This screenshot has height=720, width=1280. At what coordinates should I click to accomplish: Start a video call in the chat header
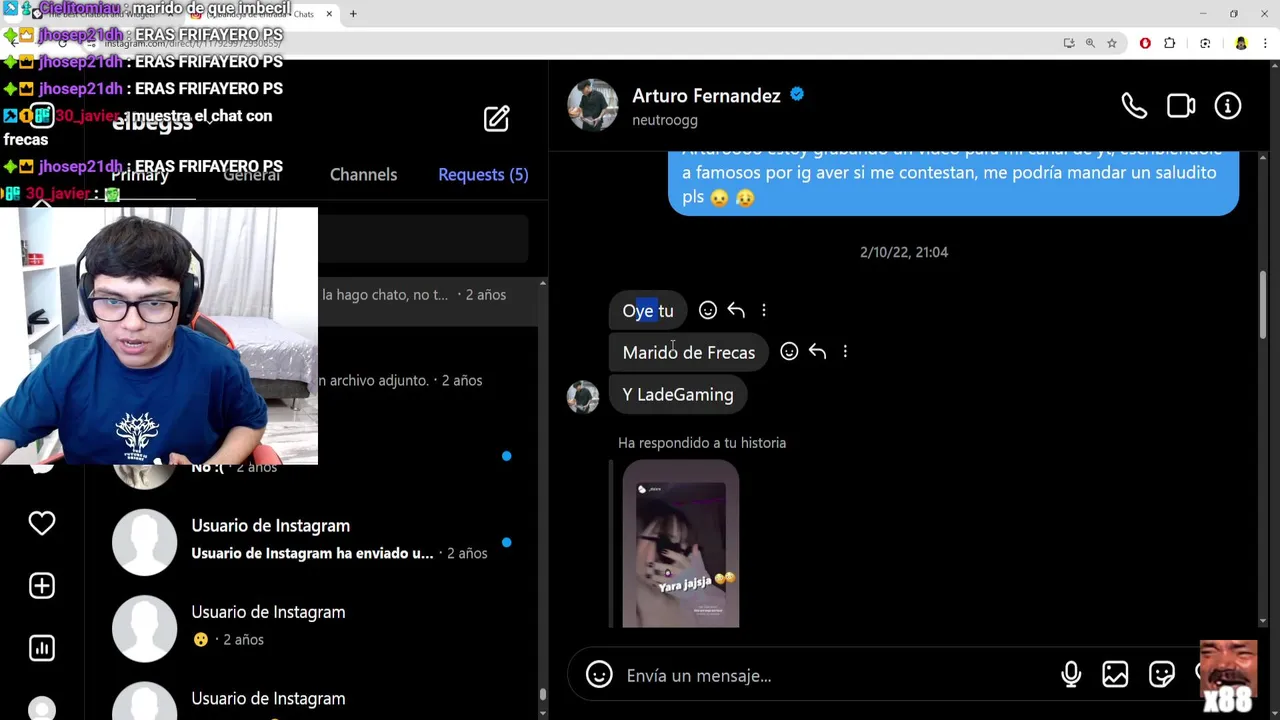pyautogui.click(x=1181, y=106)
